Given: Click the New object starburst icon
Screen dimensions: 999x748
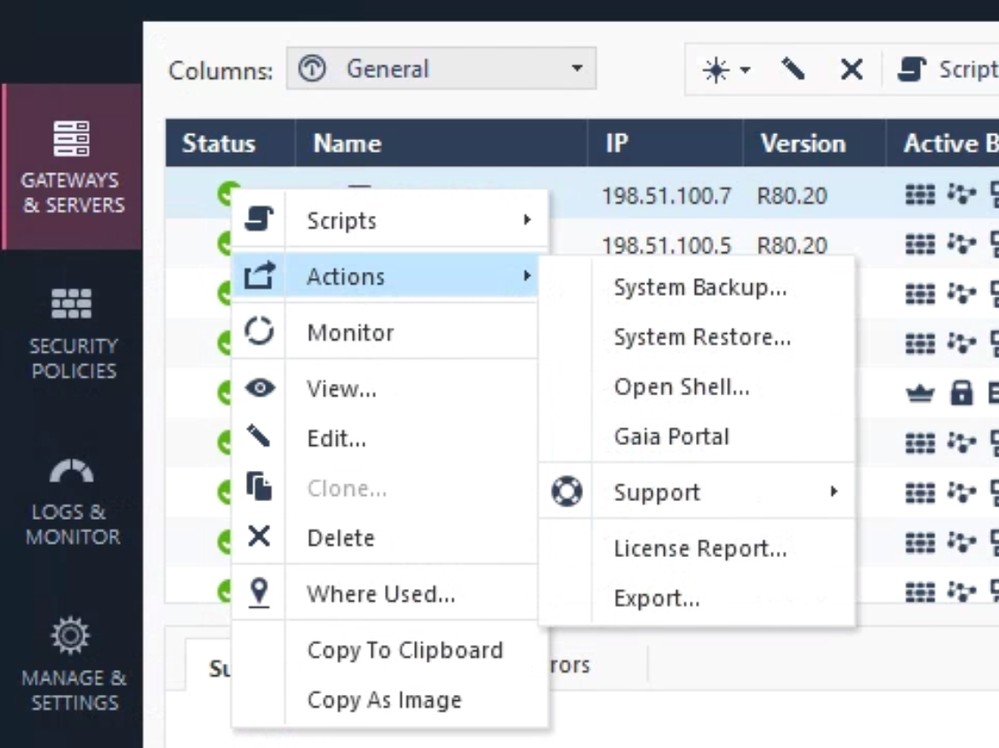Looking at the screenshot, I should coord(715,69).
